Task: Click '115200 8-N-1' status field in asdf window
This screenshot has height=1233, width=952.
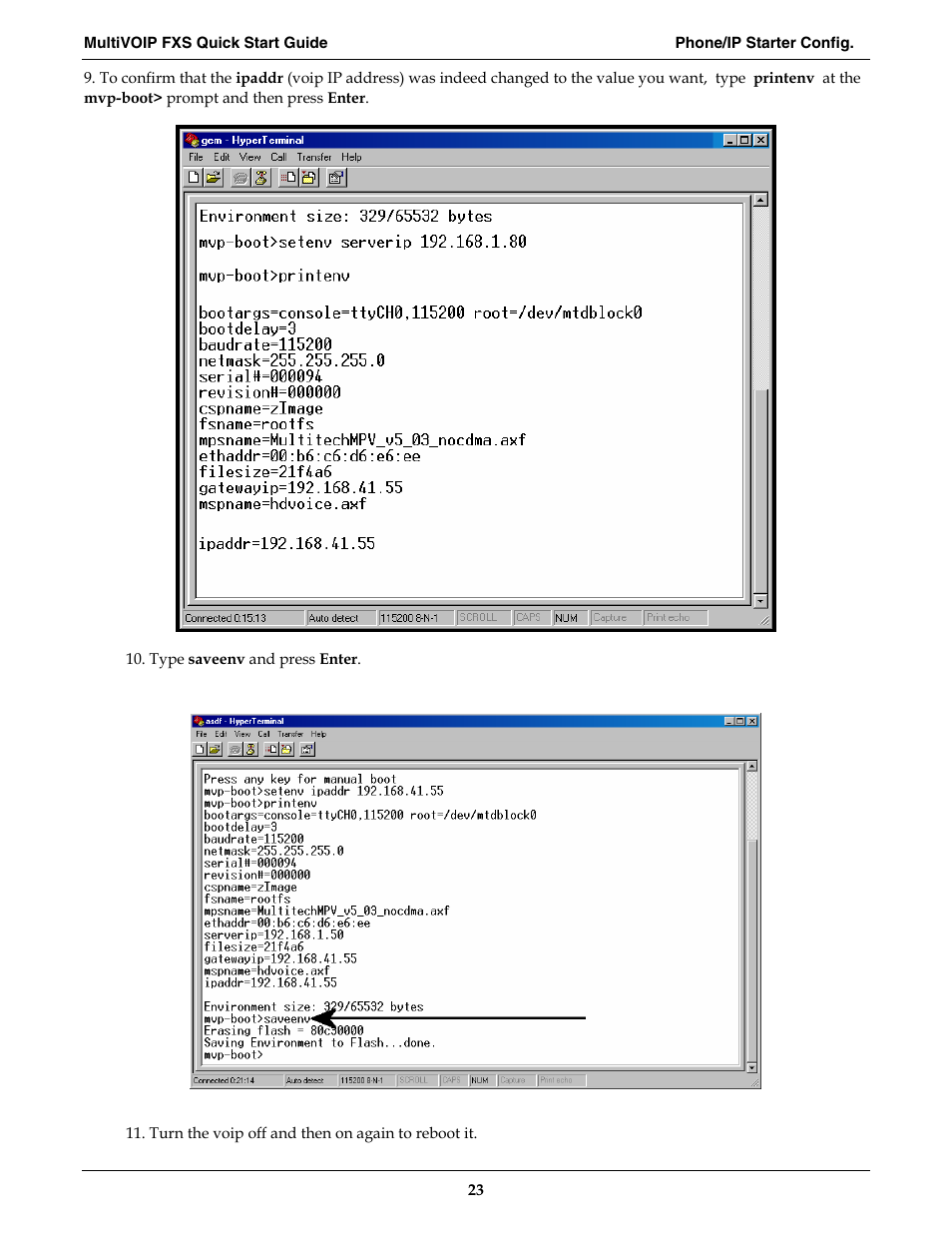Action: [x=366, y=1080]
